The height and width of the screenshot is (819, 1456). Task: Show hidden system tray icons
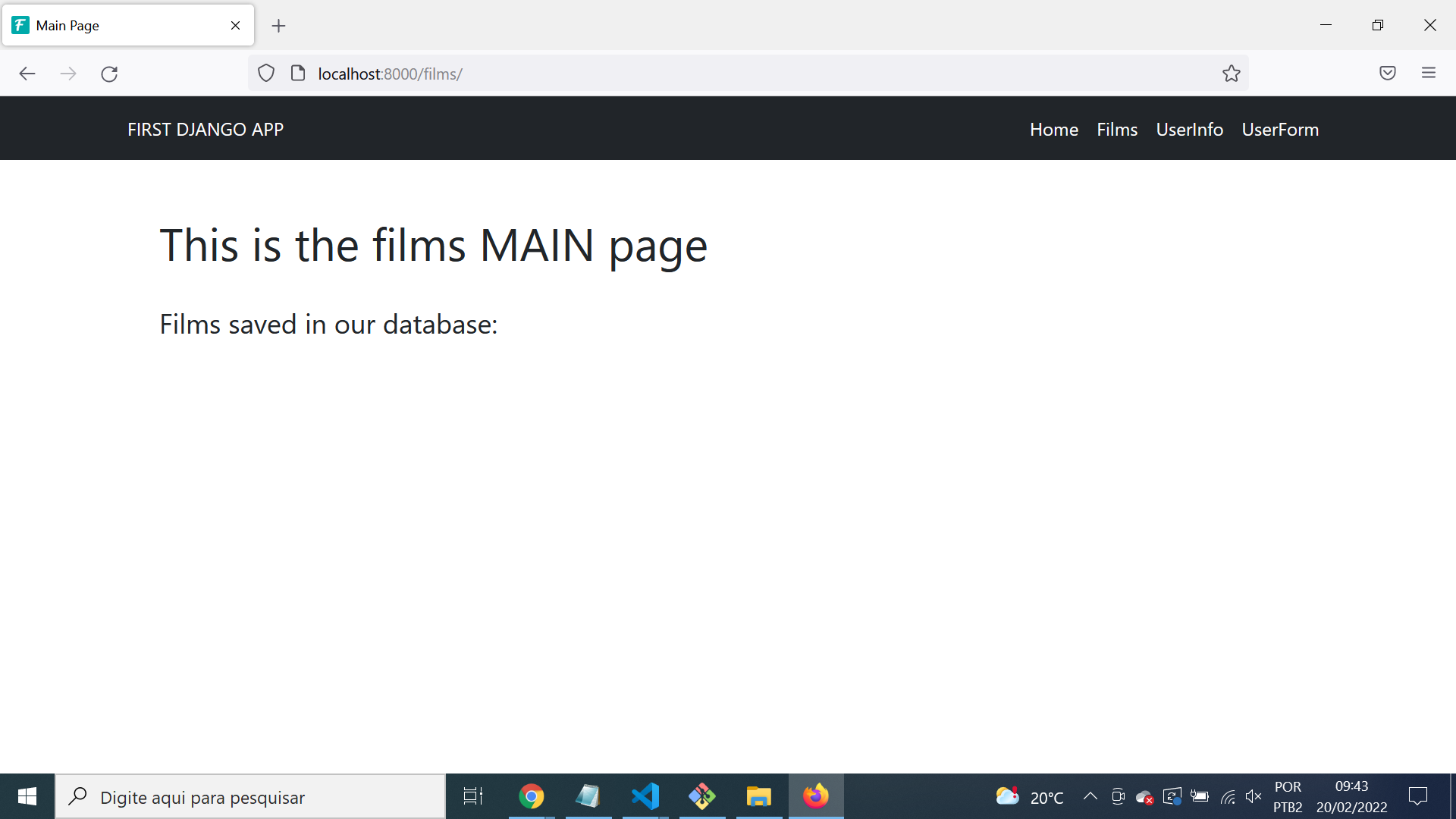(x=1090, y=796)
